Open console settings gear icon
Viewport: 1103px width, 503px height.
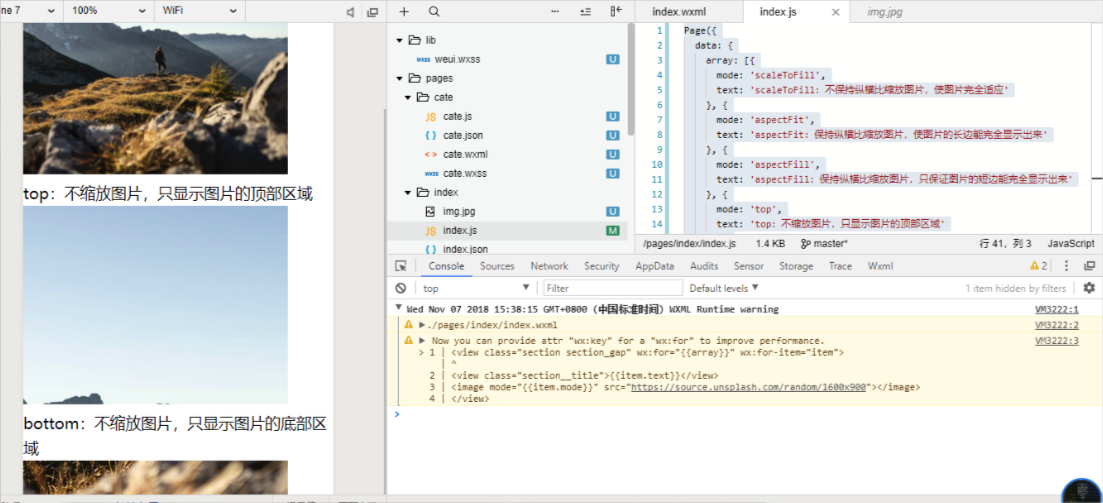1089,288
